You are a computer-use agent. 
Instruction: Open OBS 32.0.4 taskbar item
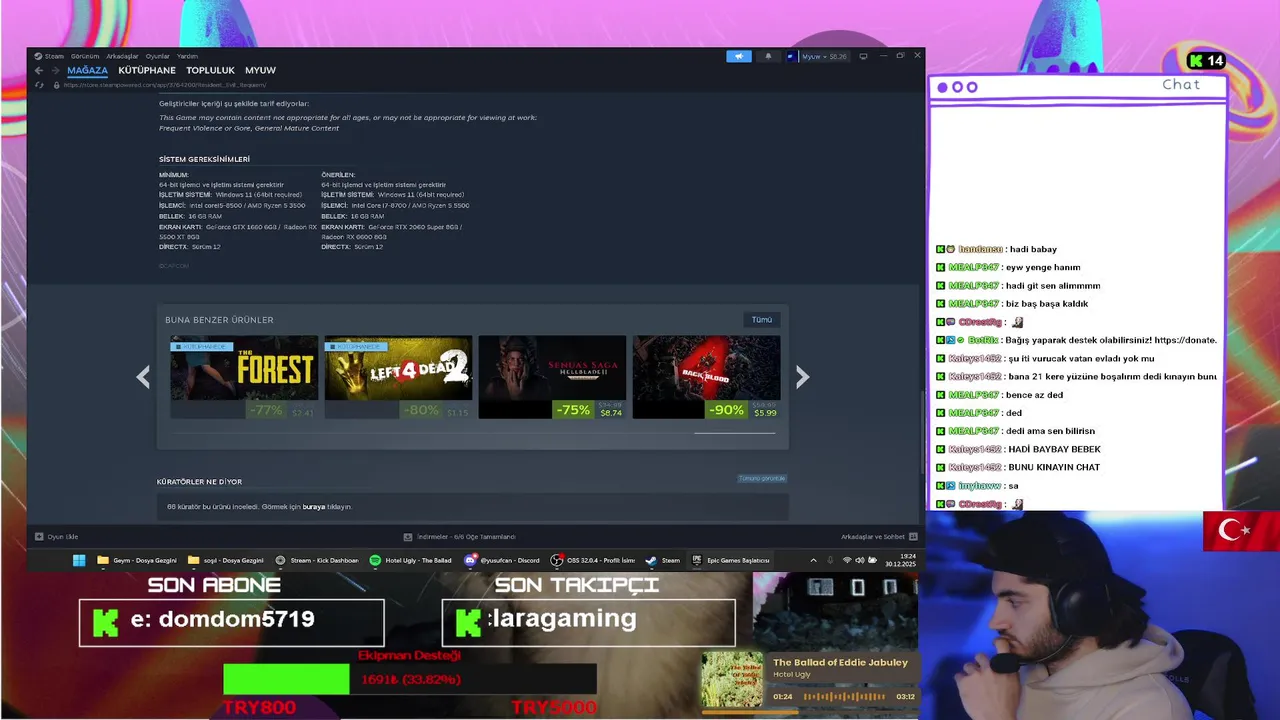tap(594, 560)
